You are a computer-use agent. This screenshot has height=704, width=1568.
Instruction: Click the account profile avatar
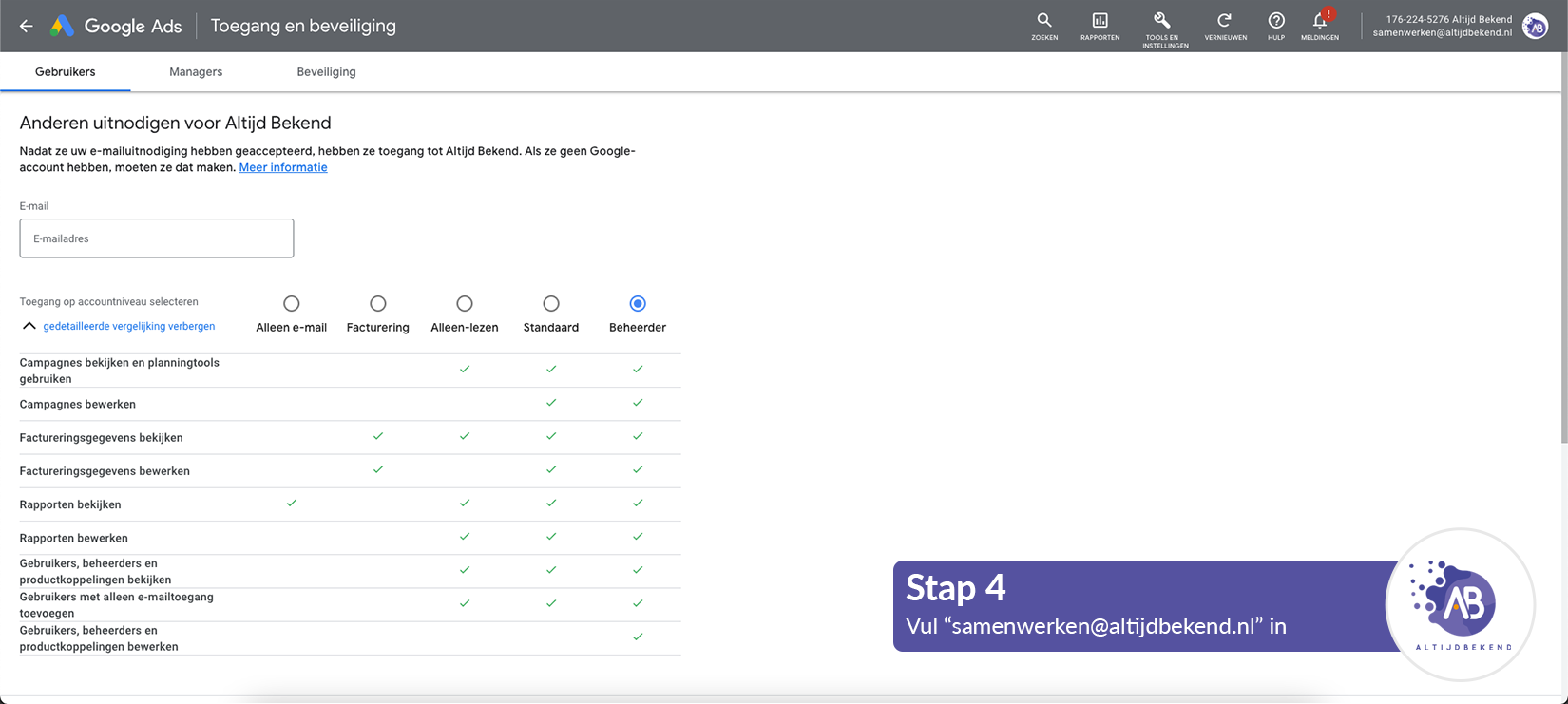coord(1535,27)
